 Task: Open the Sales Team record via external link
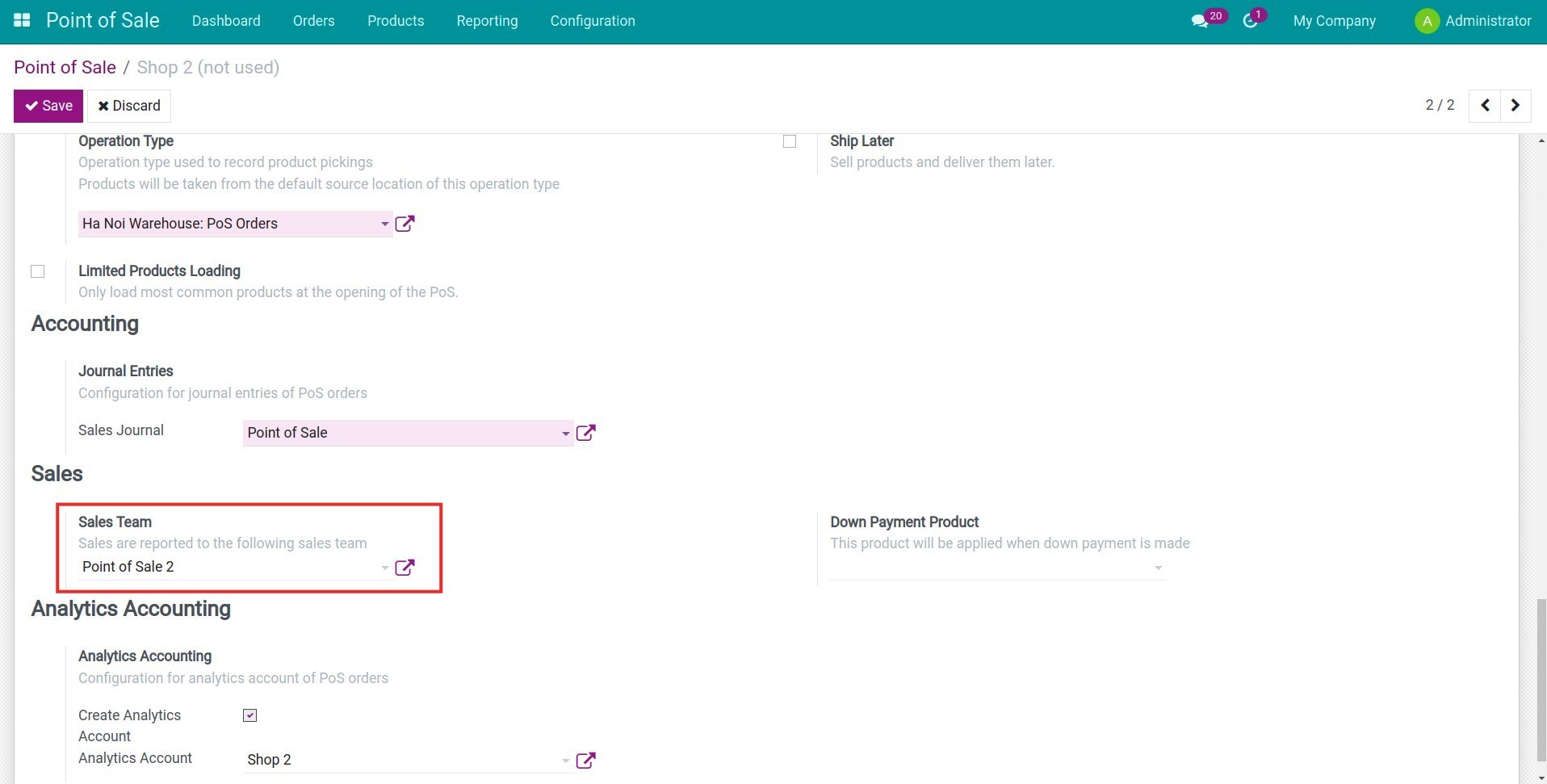(x=405, y=568)
